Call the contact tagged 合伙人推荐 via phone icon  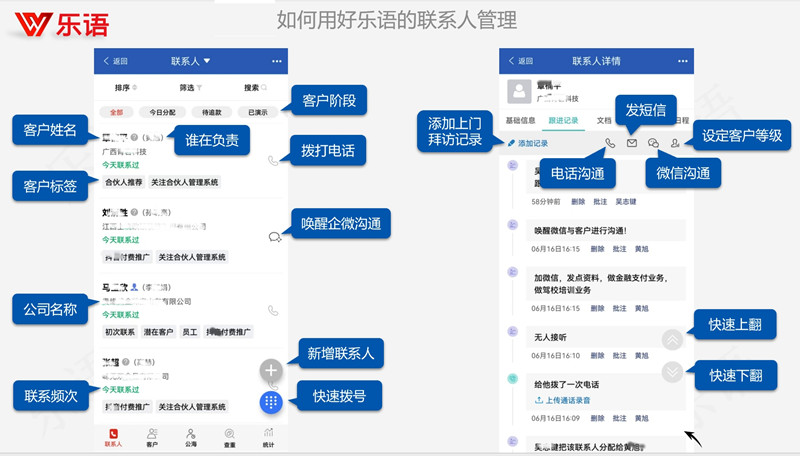pyautogui.click(x=273, y=161)
